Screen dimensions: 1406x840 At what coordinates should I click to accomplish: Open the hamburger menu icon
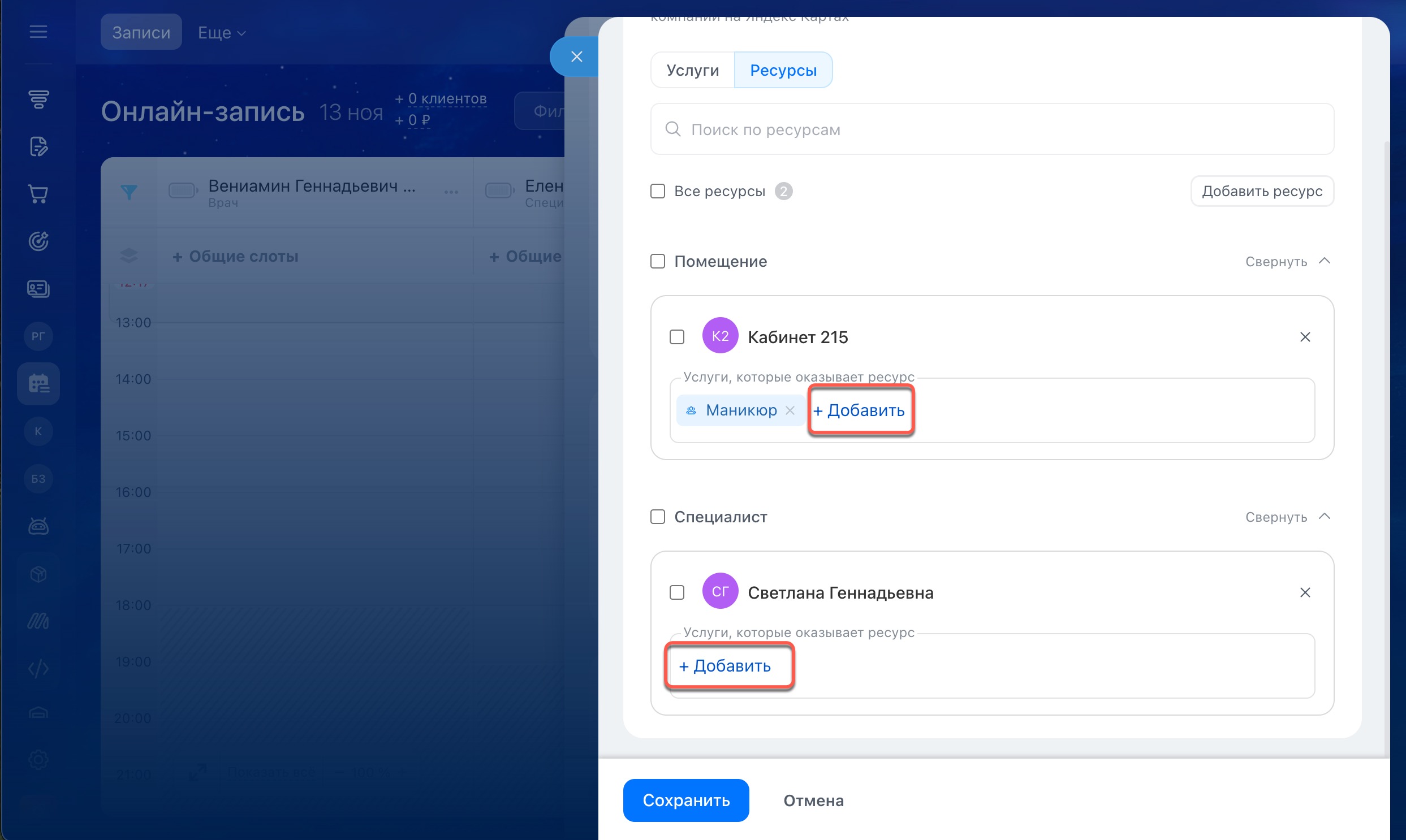point(38,32)
